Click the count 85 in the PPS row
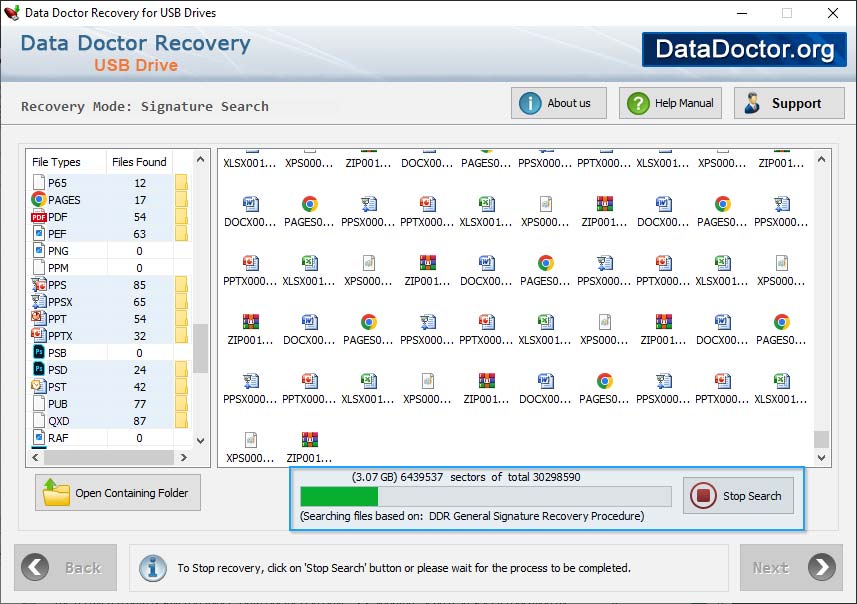This screenshot has height=604, width=857. (140, 285)
